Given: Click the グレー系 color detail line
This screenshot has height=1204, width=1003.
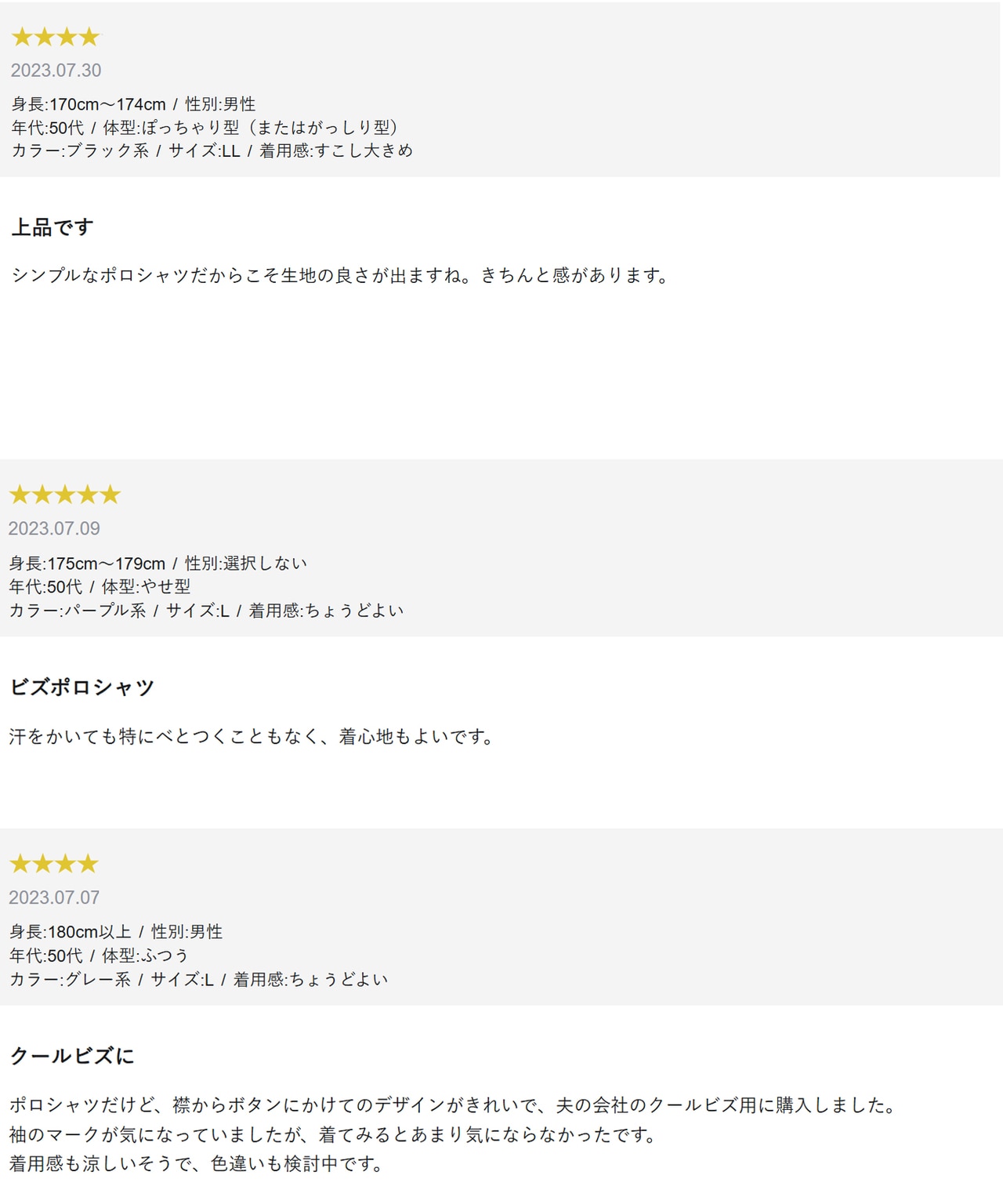Looking at the screenshot, I should [198, 979].
